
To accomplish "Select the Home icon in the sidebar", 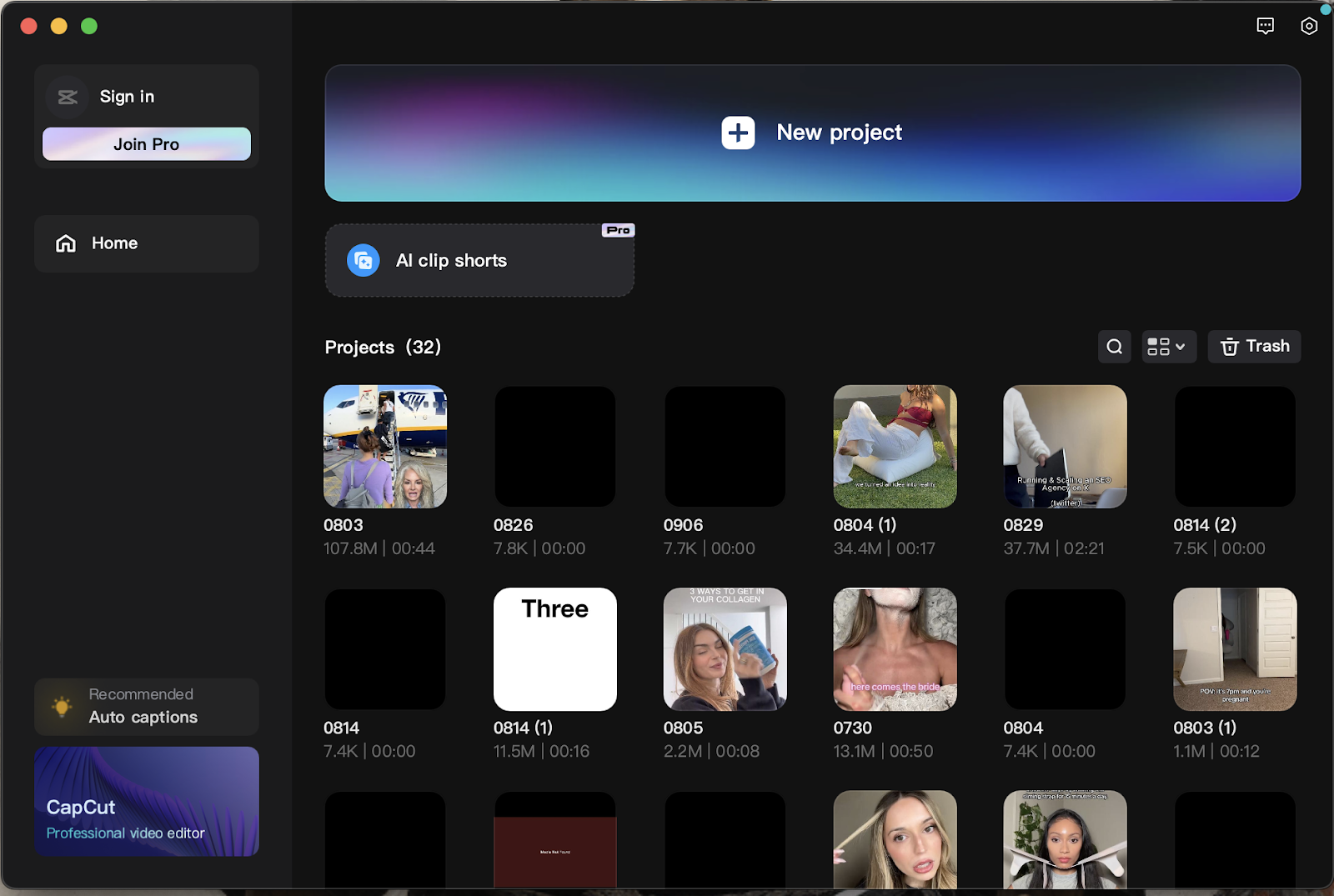I will tap(66, 243).
